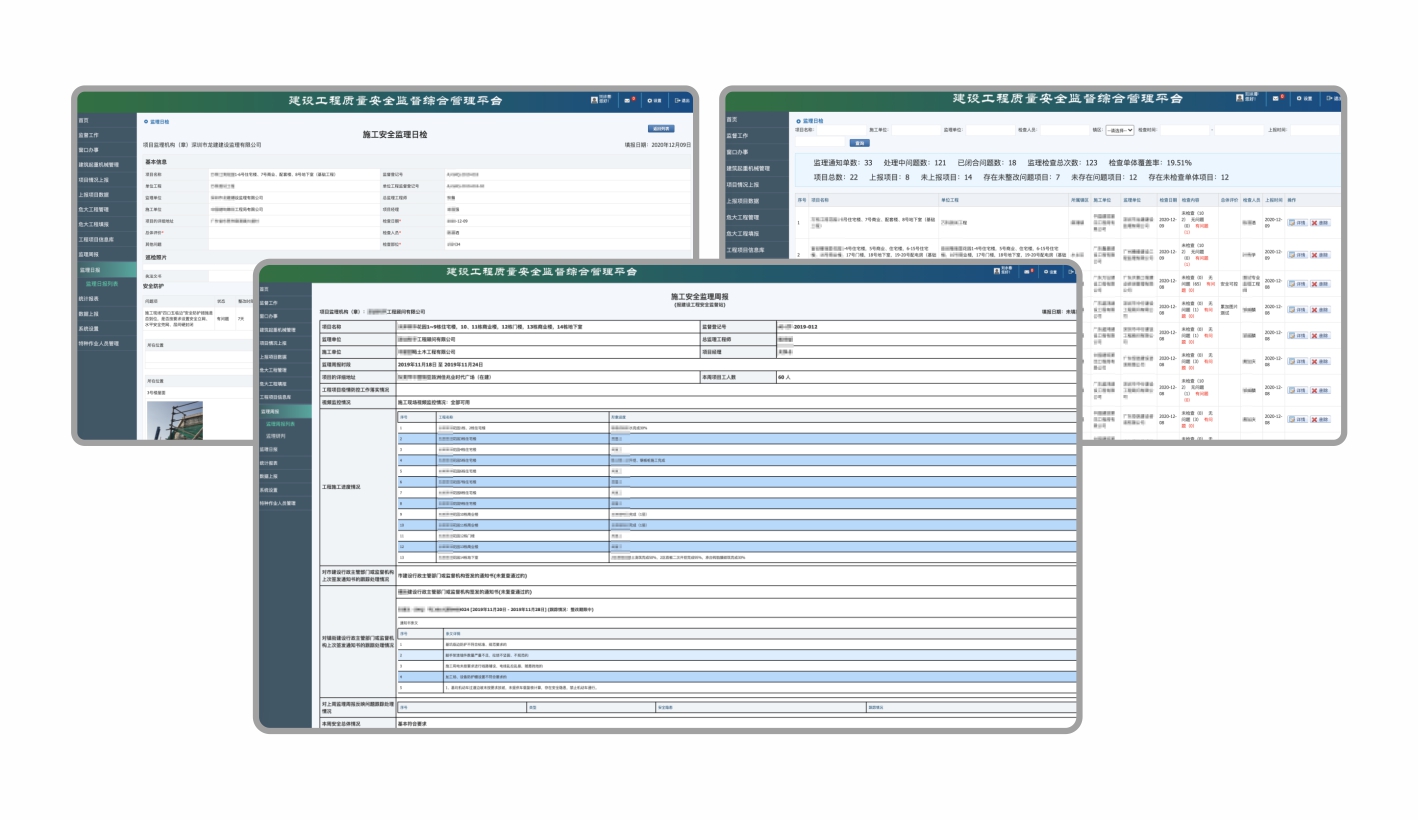This screenshot has width=1418, height=820.
Task: Open 统计报表 in left window sidebar
Action: pos(89,298)
